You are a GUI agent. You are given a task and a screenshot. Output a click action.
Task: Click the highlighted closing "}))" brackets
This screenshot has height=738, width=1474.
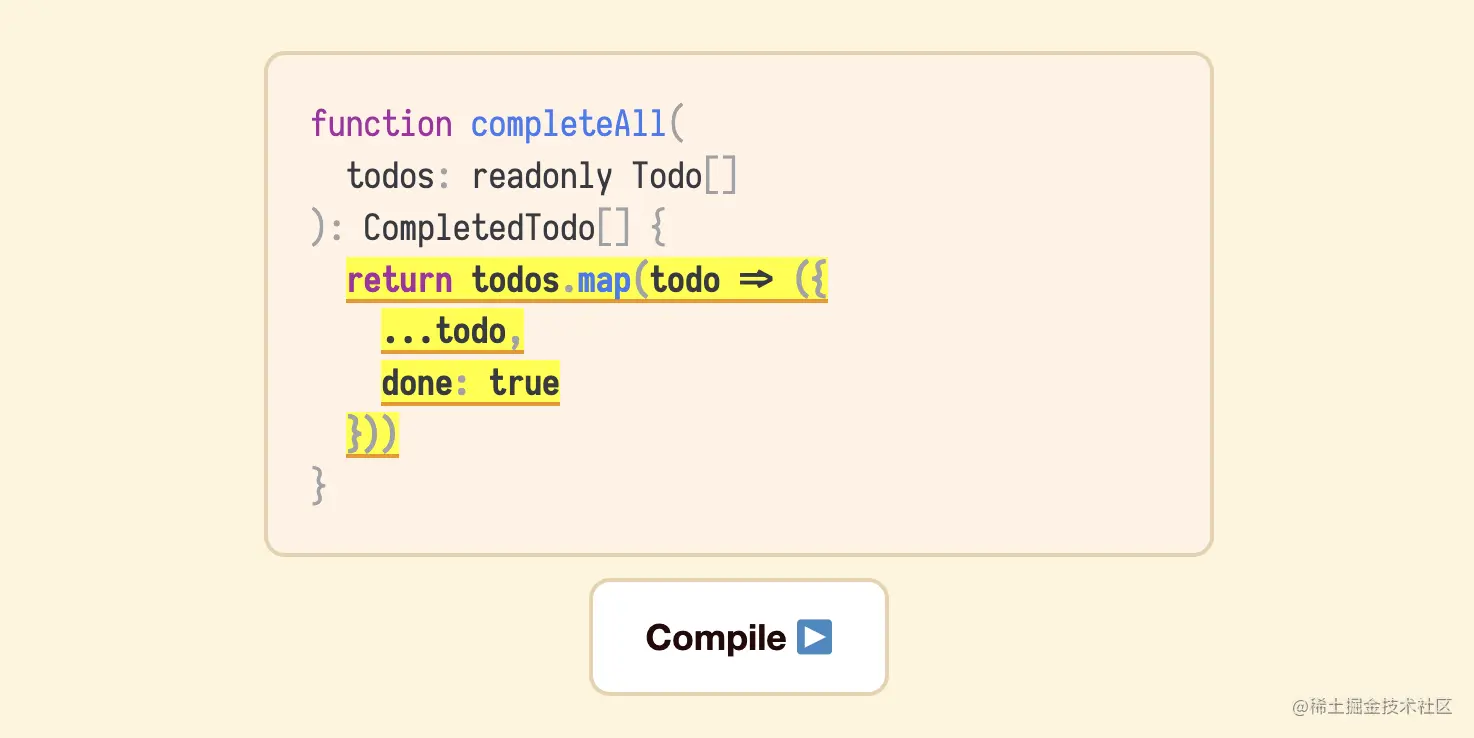[372, 435]
